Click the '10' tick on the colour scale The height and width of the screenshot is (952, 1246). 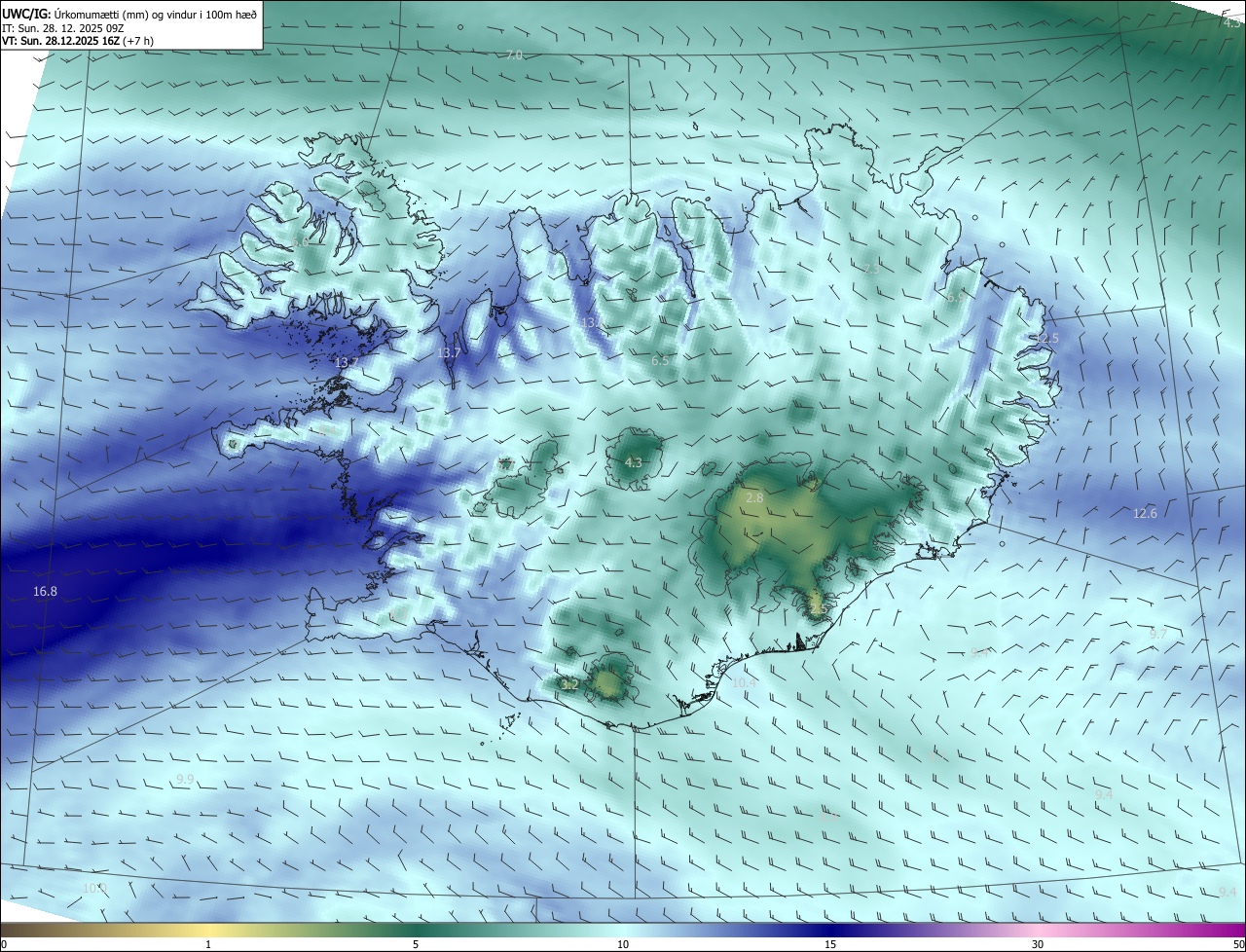click(x=623, y=944)
